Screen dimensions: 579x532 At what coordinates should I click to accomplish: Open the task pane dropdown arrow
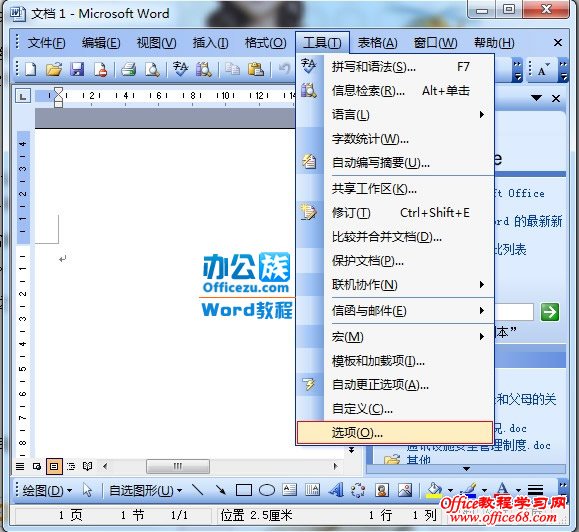point(536,98)
